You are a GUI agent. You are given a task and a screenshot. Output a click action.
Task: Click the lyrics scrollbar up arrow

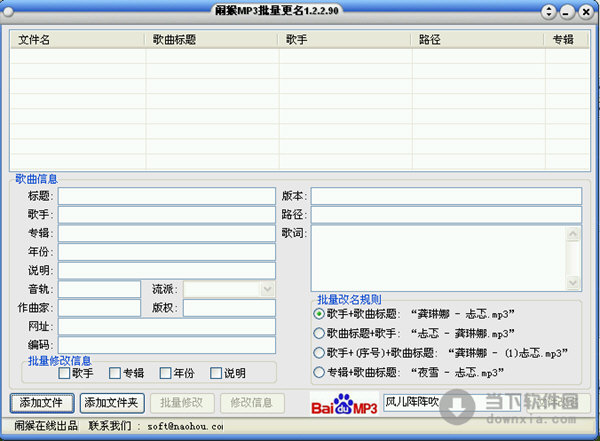click(x=573, y=234)
